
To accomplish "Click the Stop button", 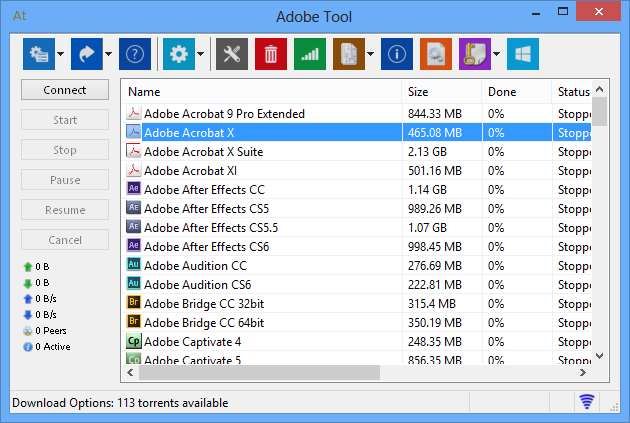I will pos(65,150).
